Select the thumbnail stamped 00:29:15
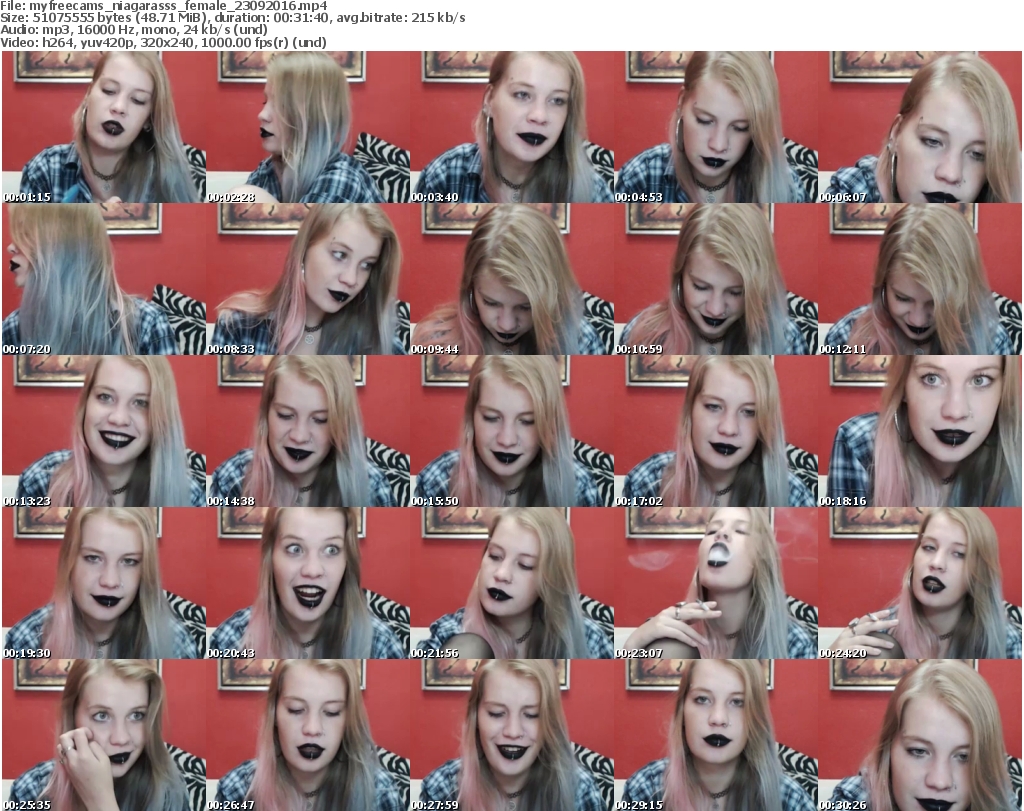 click(716, 735)
